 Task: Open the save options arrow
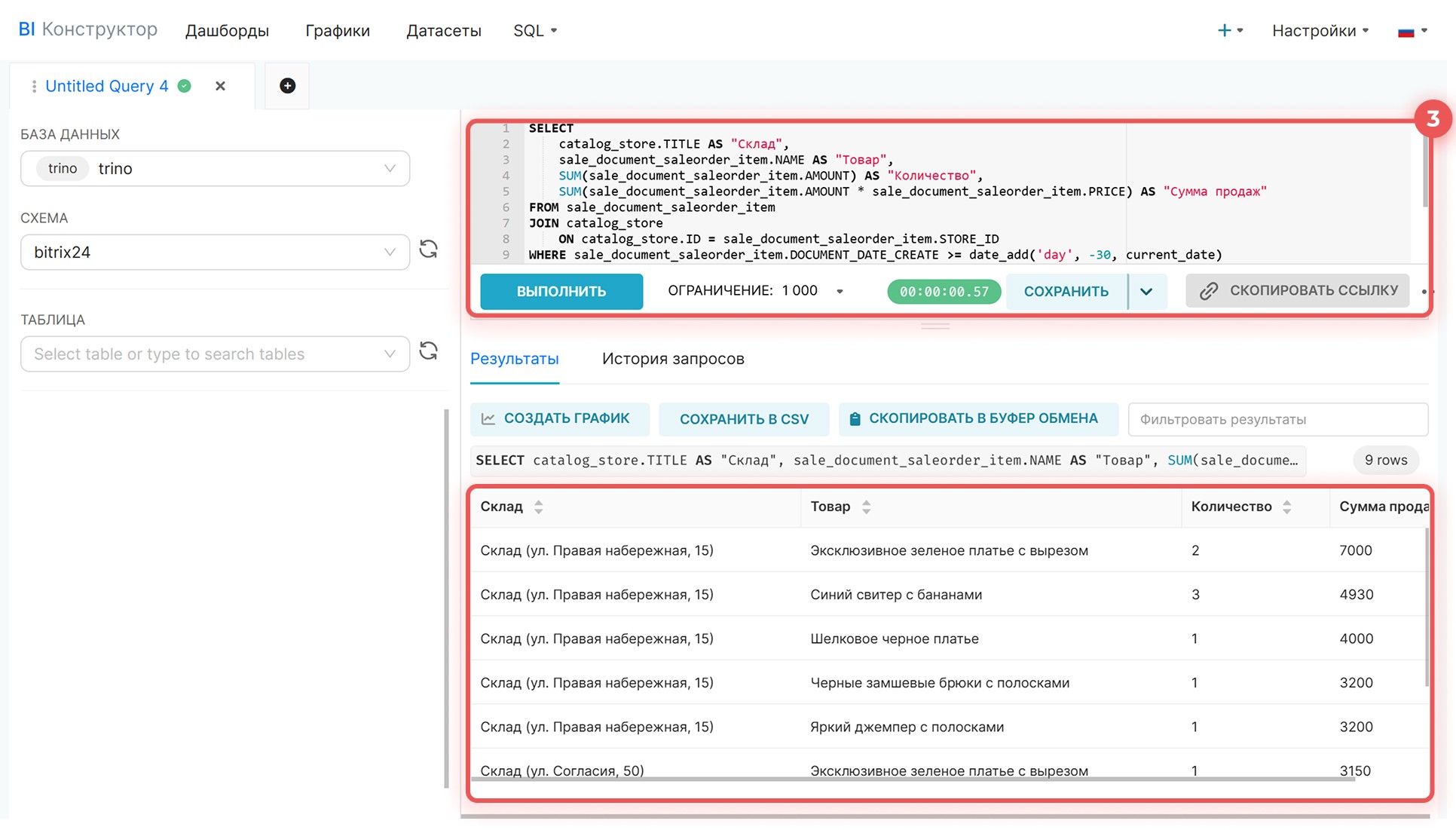[x=1146, y=292]
